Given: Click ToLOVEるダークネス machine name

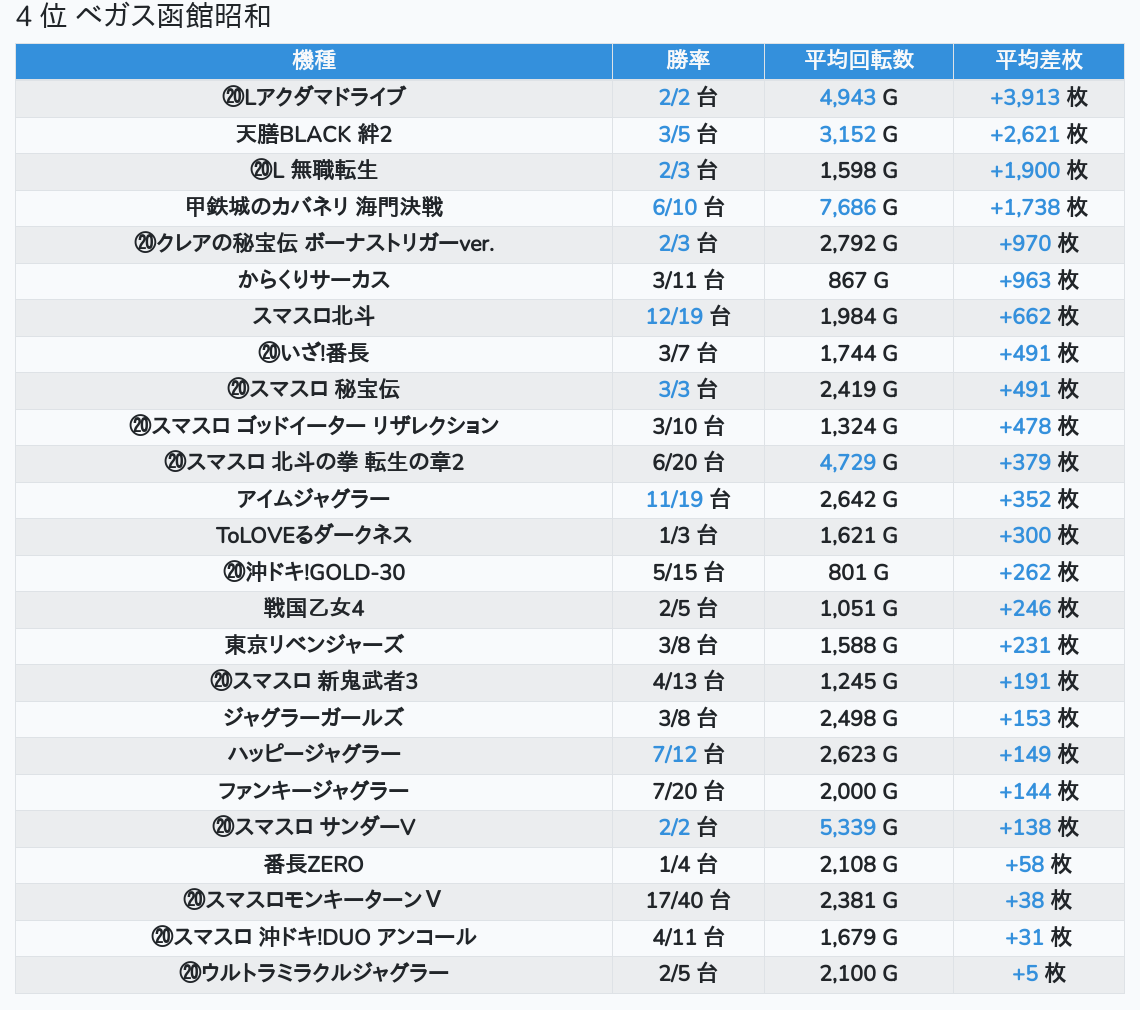Looking at the screenshot, I should [x=313, y=535].
